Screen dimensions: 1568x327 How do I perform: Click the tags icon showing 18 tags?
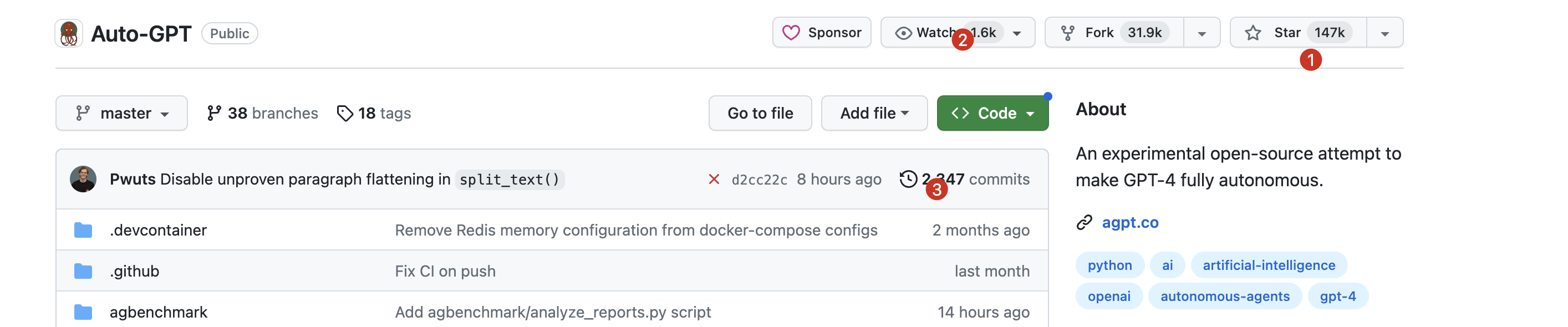coord(345,113)
